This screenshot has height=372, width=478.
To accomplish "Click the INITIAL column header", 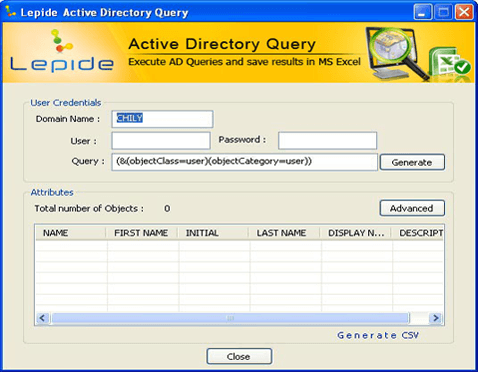I will [x=213, y=233].
